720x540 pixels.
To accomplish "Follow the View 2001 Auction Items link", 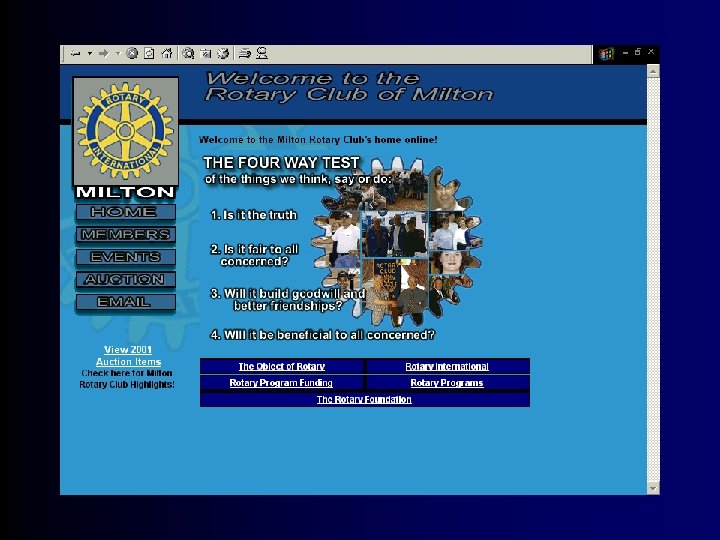I will (x=128, y=355).
